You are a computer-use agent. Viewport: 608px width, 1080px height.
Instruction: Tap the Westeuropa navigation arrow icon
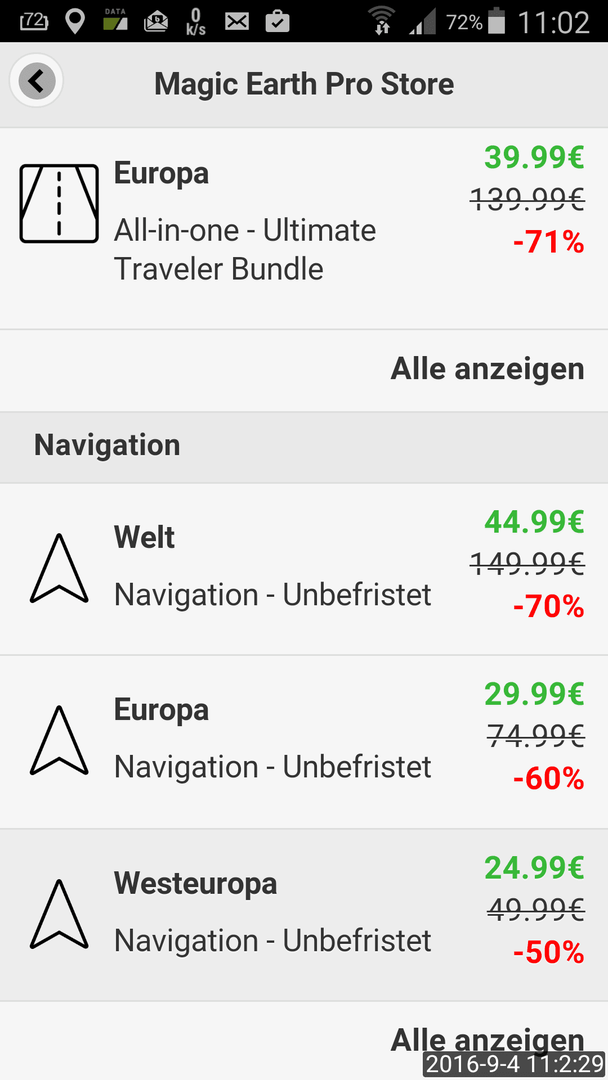tap(59, 914)
